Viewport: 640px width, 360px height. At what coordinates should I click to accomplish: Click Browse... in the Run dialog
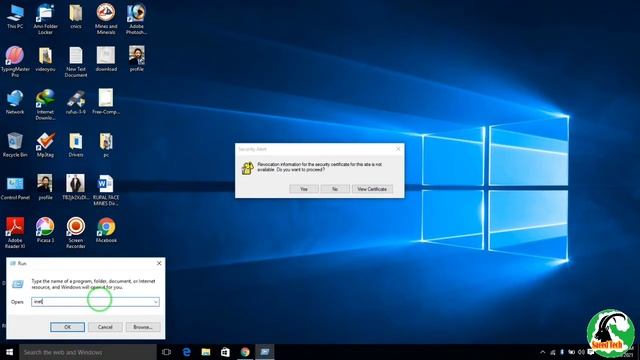[142, 327]
